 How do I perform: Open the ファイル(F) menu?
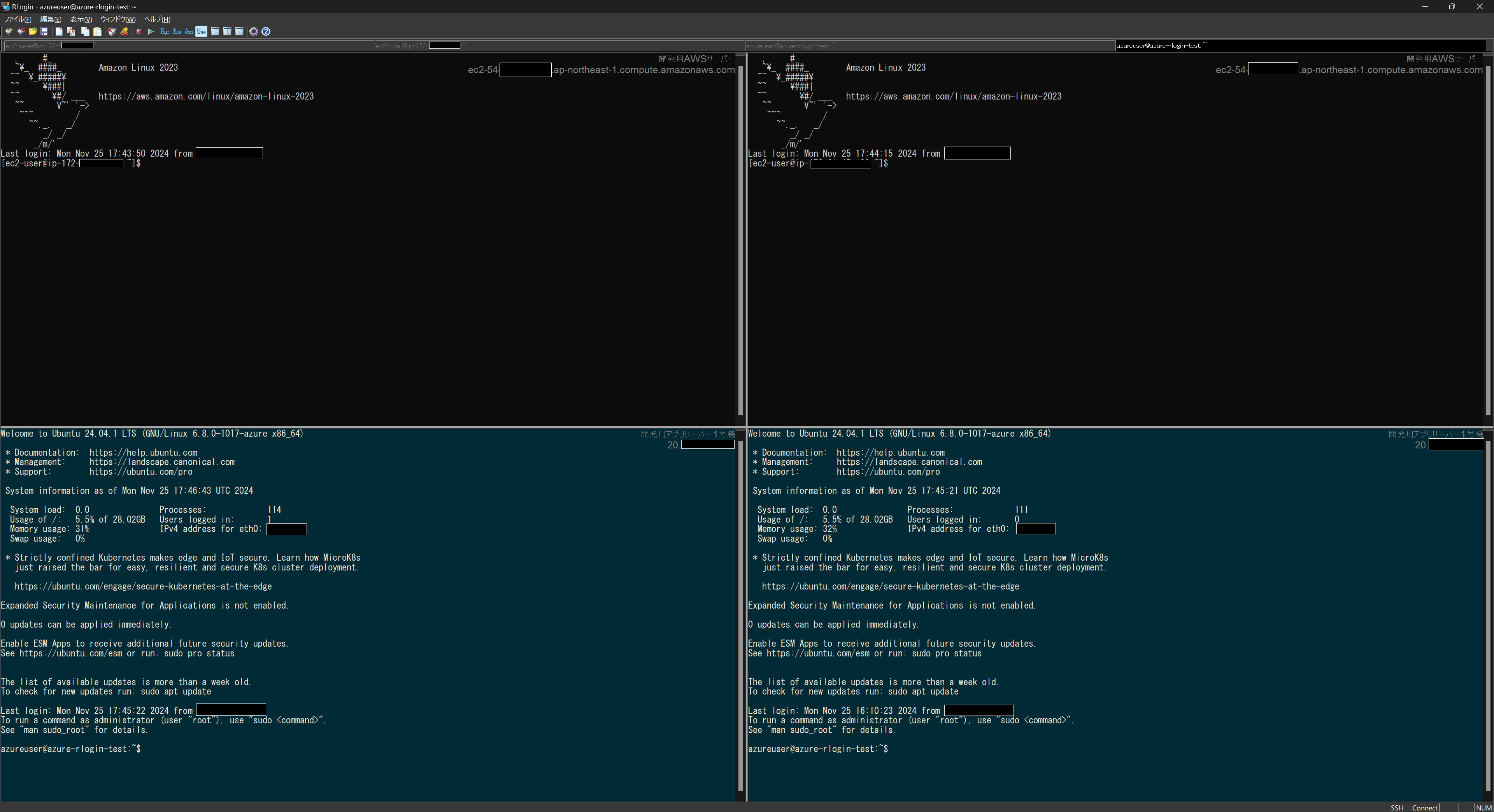[x=18, y=19]
